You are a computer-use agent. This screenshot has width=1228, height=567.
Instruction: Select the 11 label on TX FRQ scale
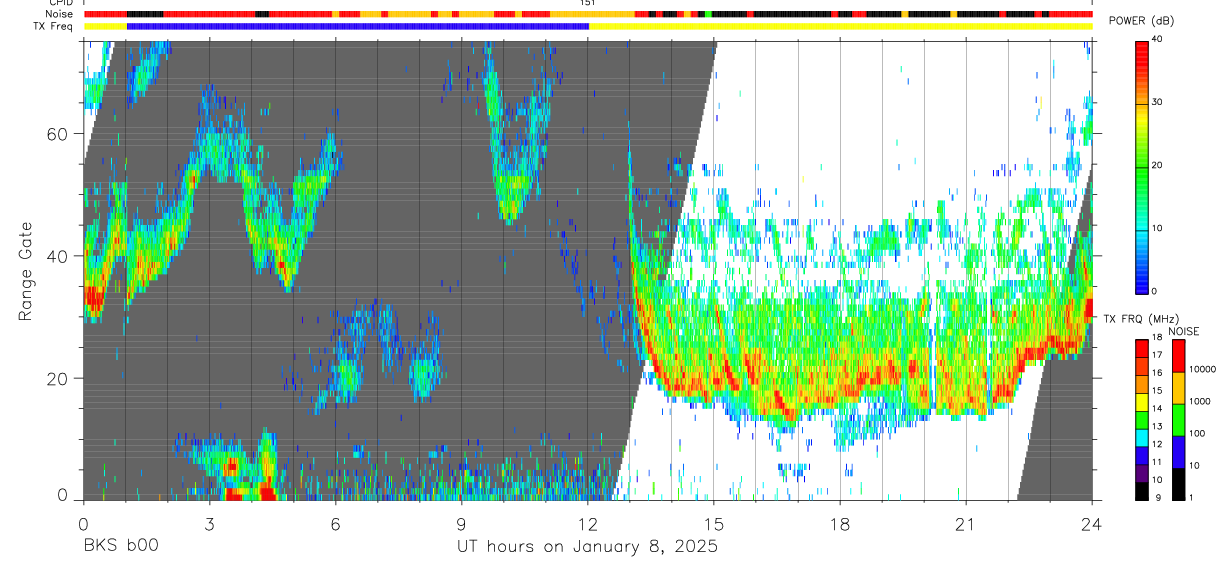tap(1157, 461)
